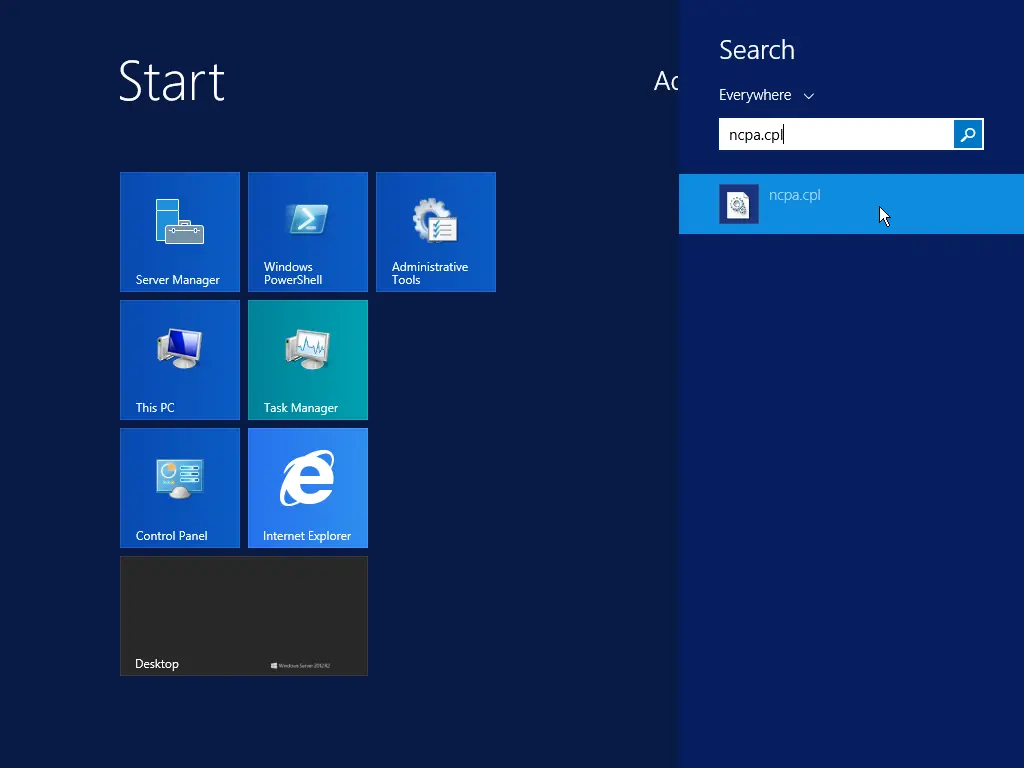
Task: Click the Control Panel tile icon
Action: pos(179,477)
